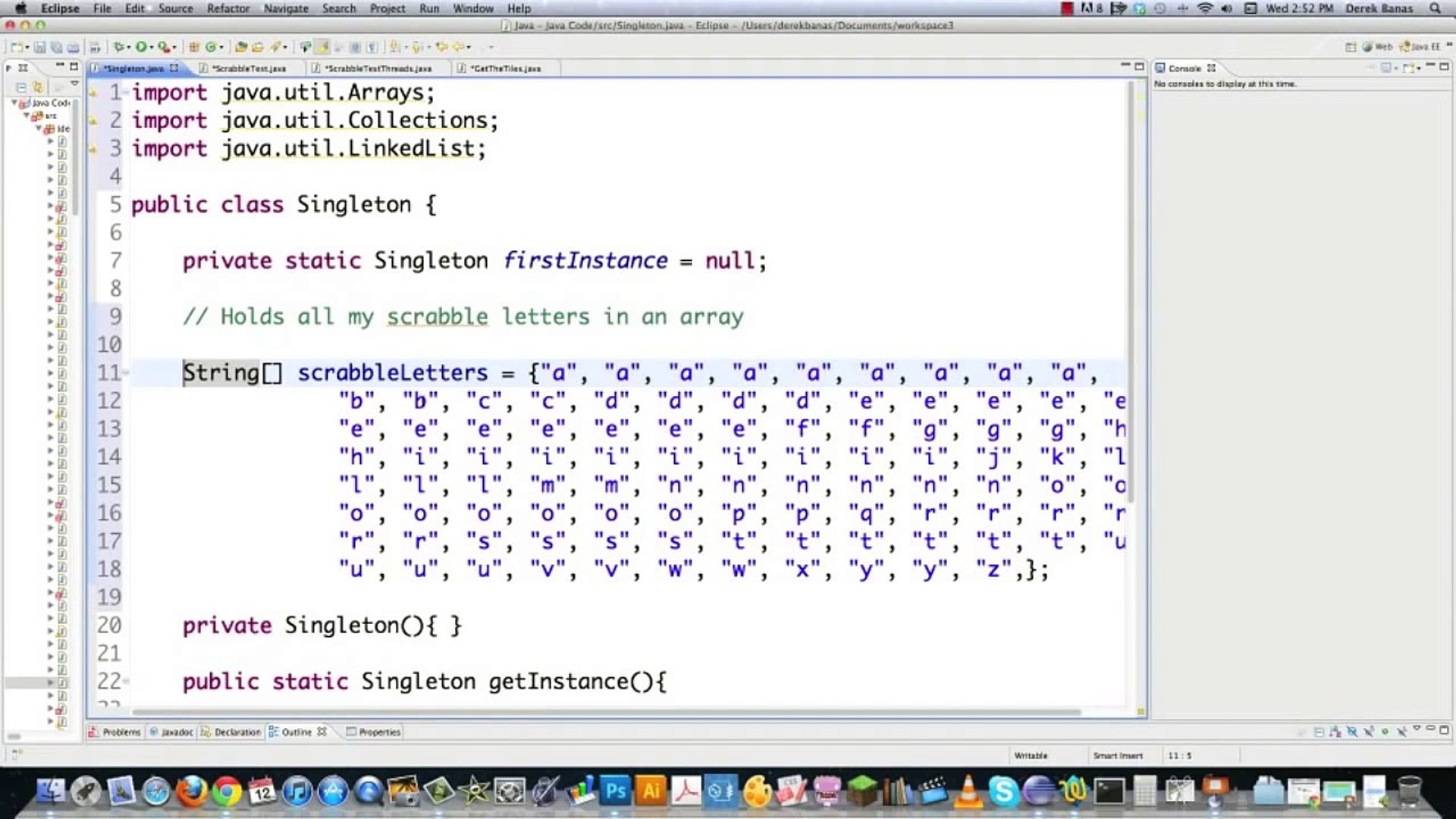Click Collapse All icon in Package Explorer

(21, 87)
